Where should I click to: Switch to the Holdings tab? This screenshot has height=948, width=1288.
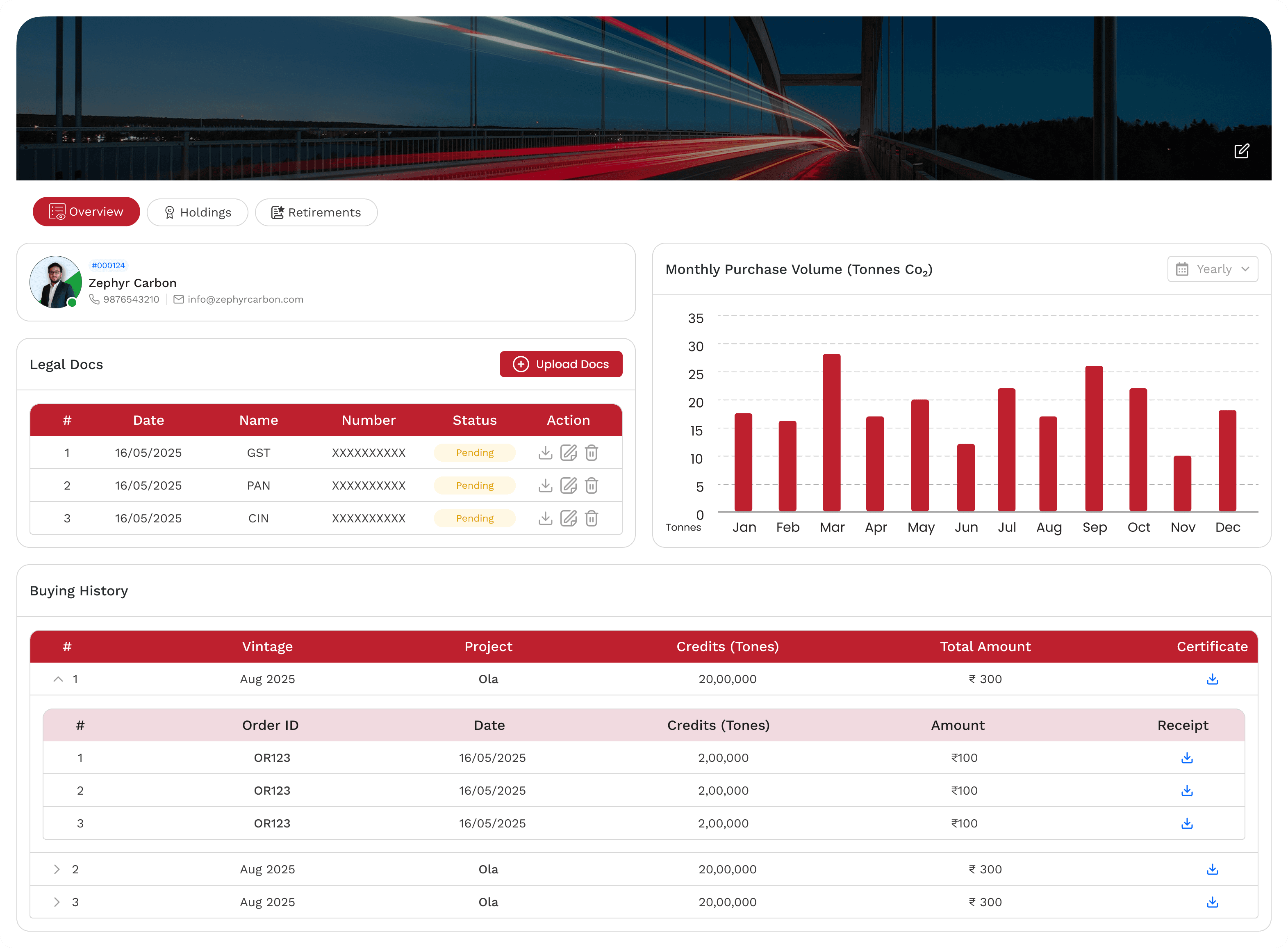197,212
